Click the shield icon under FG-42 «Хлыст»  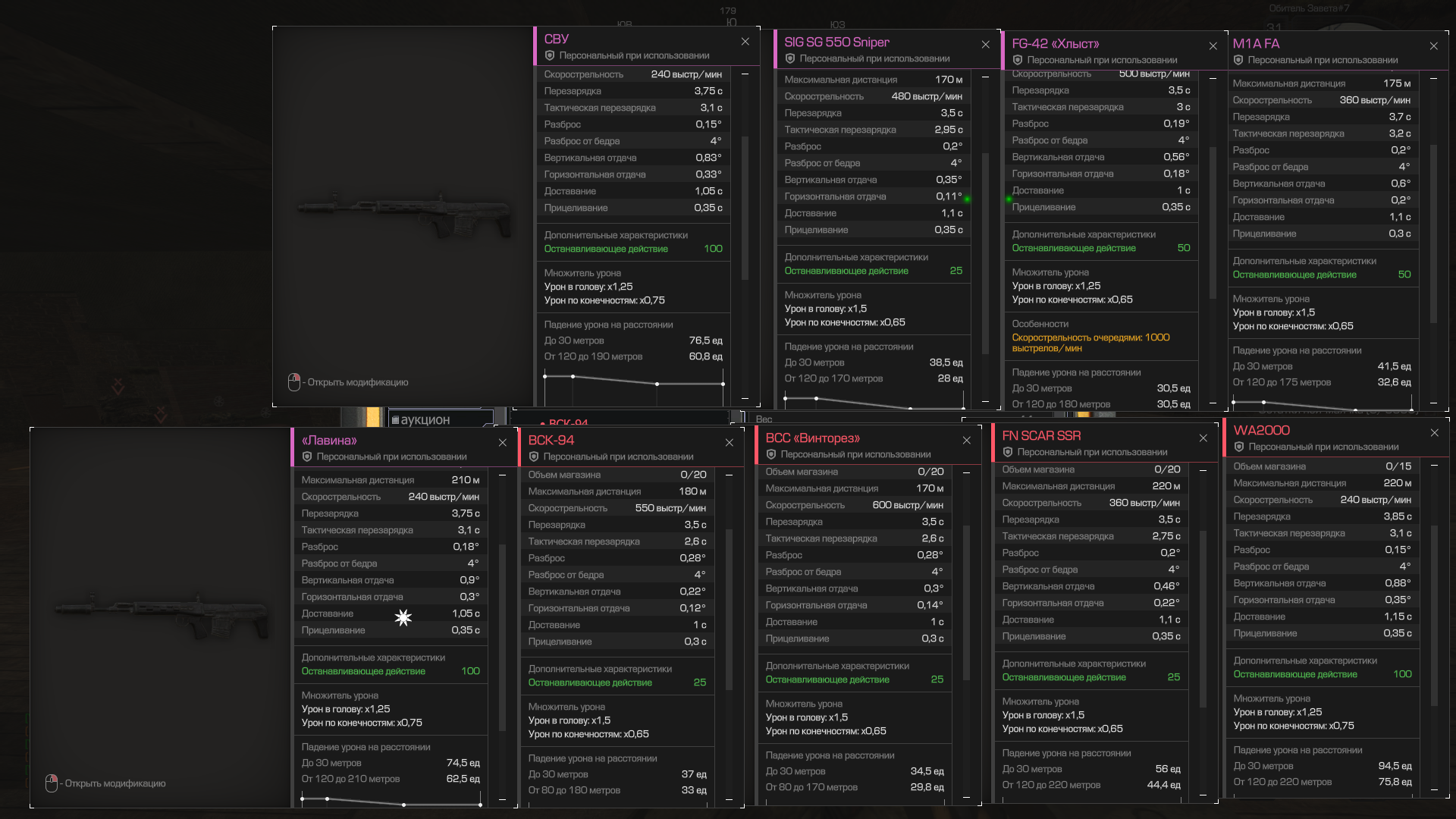1018,60
